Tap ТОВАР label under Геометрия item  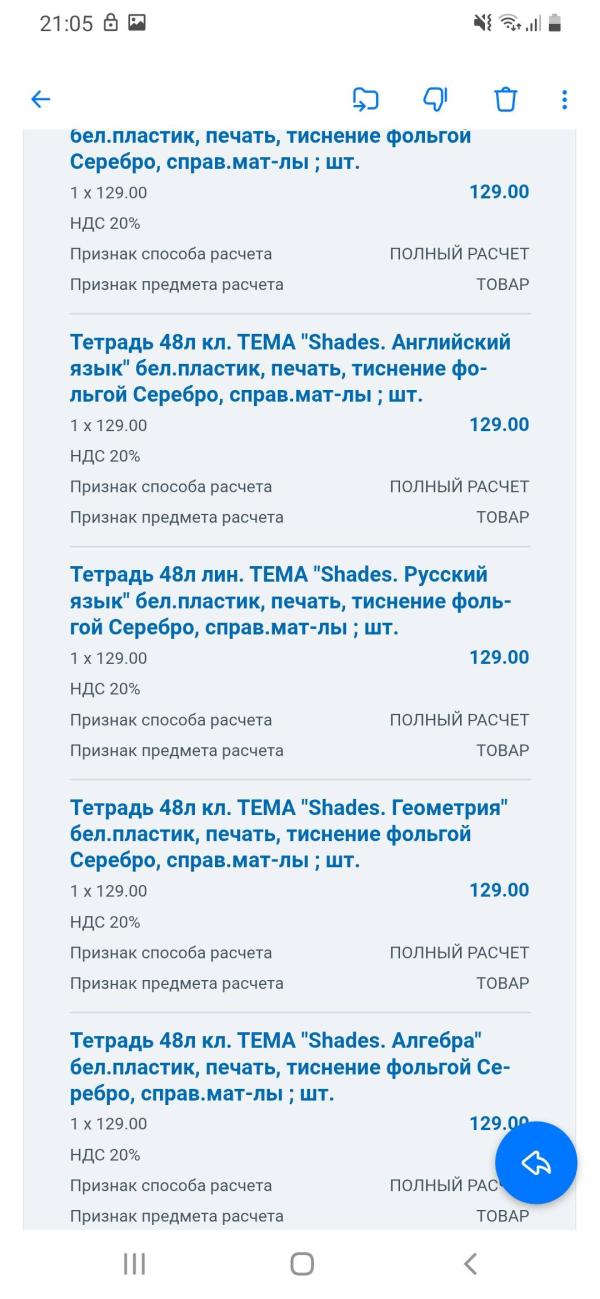(503, 983)
